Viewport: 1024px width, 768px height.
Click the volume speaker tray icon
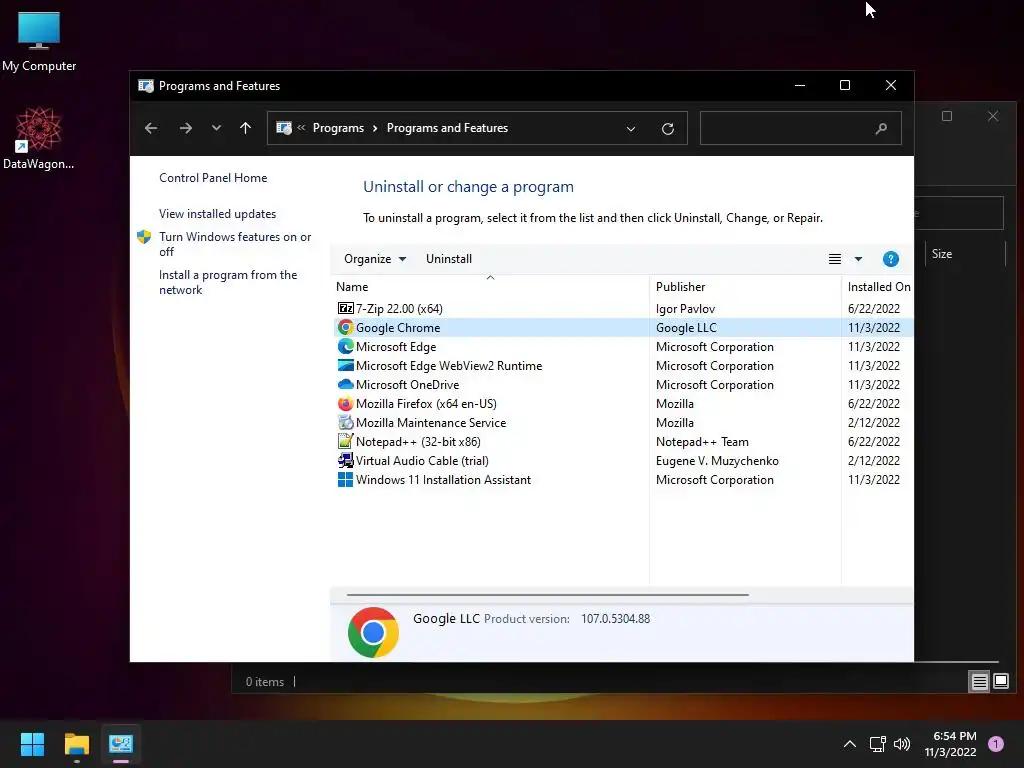click(x=902, y=744)
